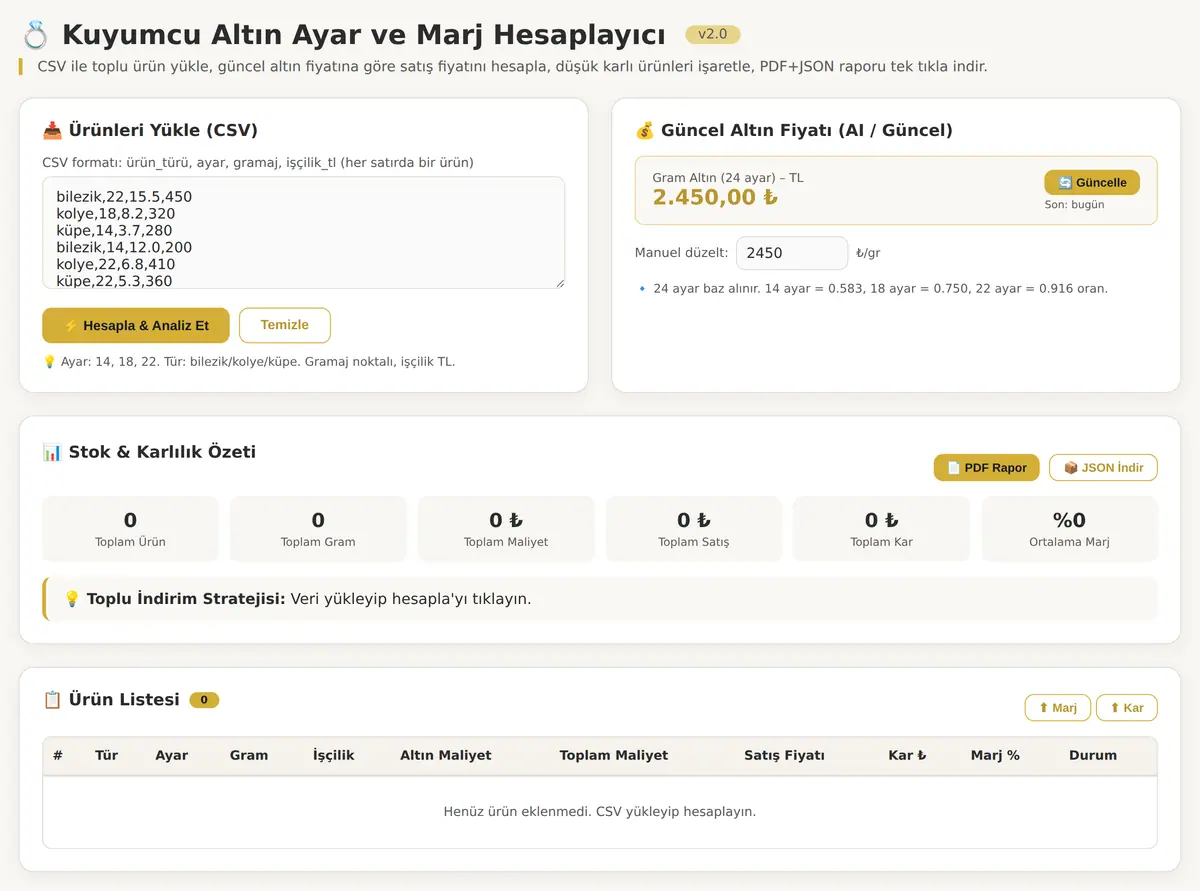1200x891 pixels.
Task: Click the ring icon in title
Action: click(x=35, y=35)
